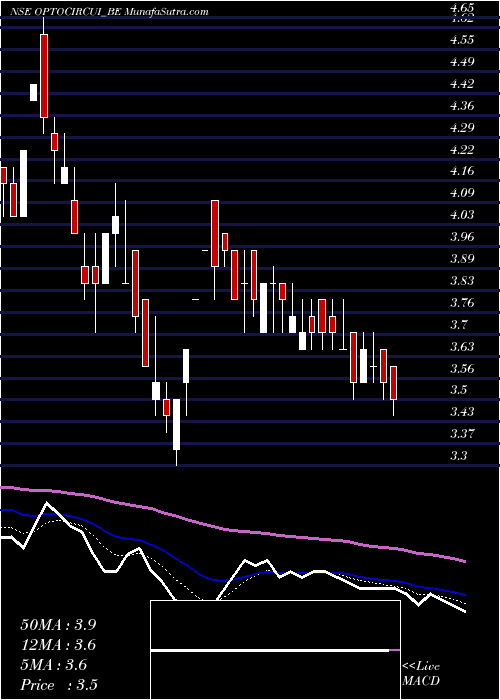Screen dimensions: 500x700
Task: Click the 4.29 price axis label
Action: pos(462,127)
